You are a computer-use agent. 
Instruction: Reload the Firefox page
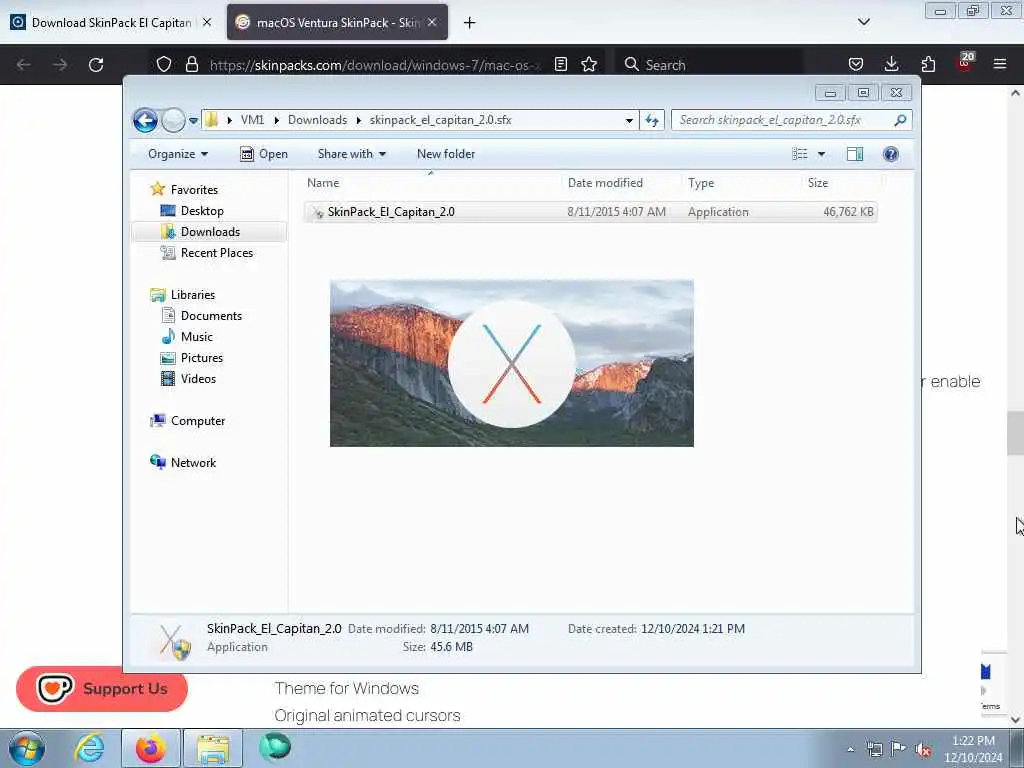(x=96, y=65)
